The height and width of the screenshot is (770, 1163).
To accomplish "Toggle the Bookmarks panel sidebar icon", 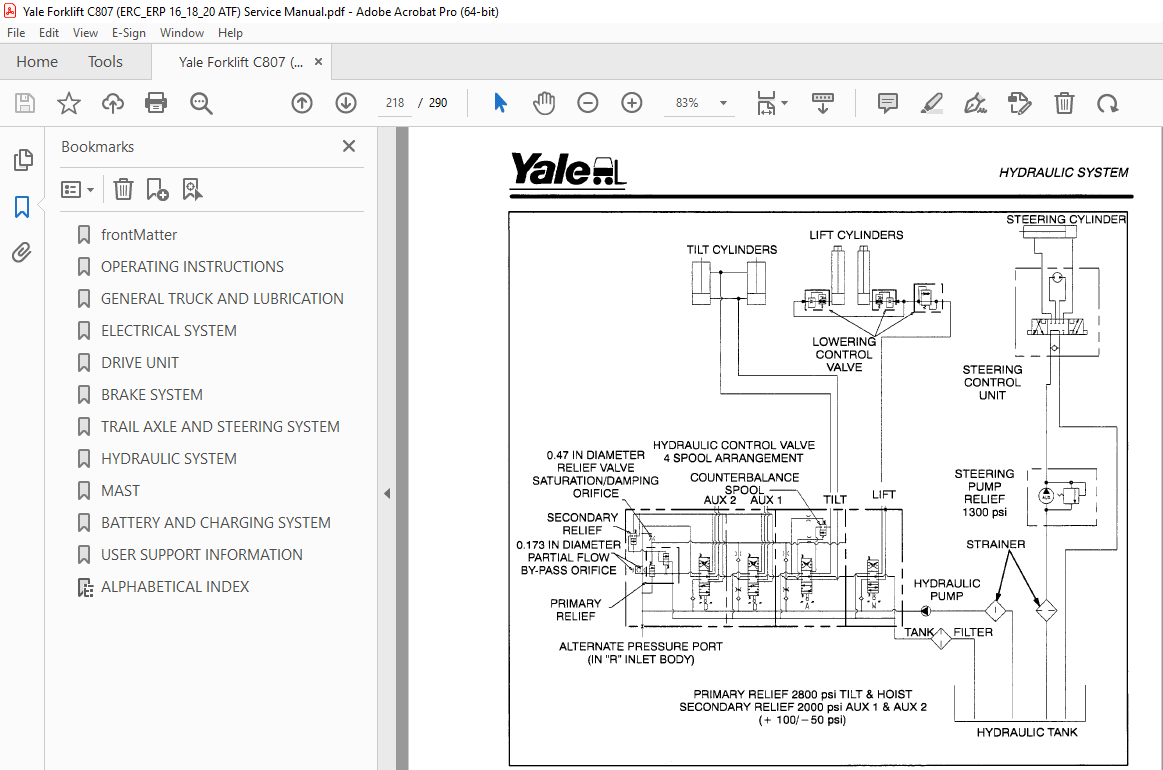I will tap(22, 207).
